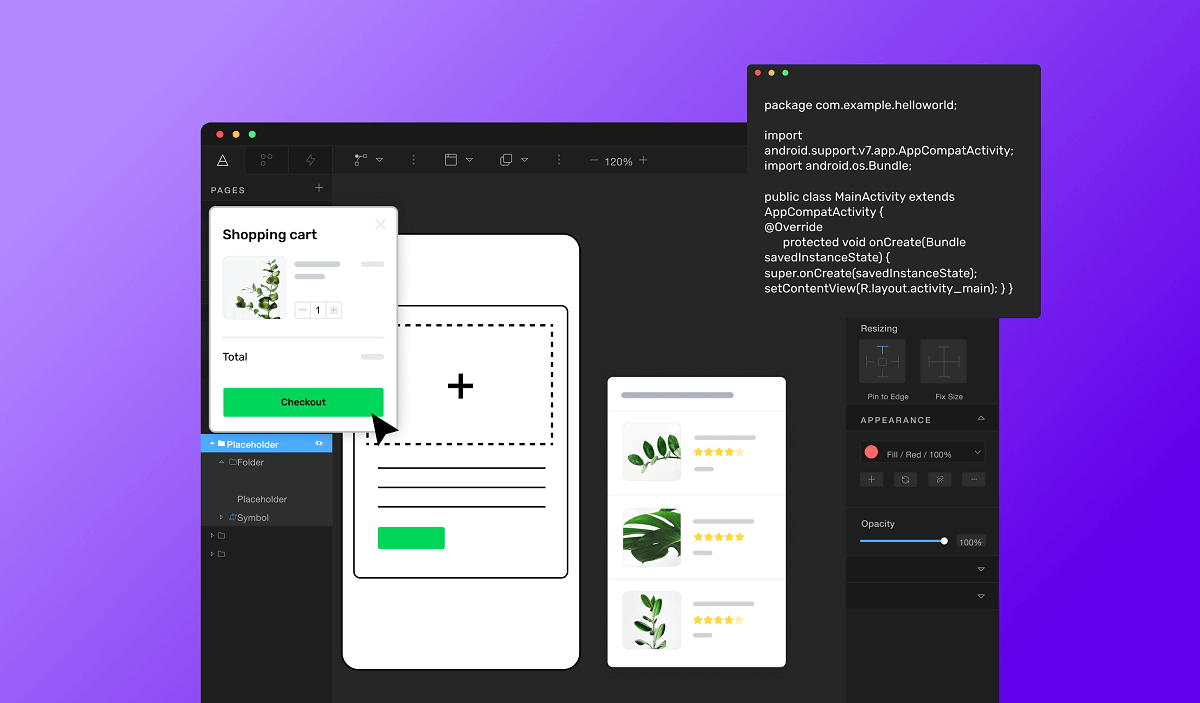The width and height of the screenshot is (1200, 703).
Task: Click the Opacity slider handle
Action: pyautogui.click(x=944, y=541)
